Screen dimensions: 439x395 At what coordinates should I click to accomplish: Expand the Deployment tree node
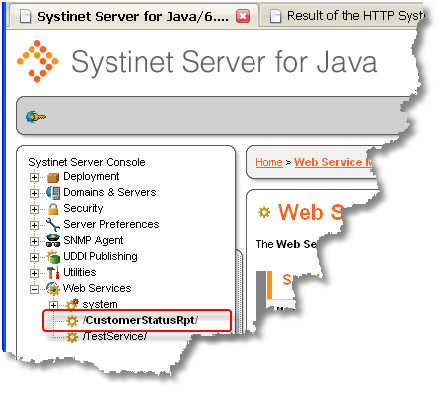[34, 177]
